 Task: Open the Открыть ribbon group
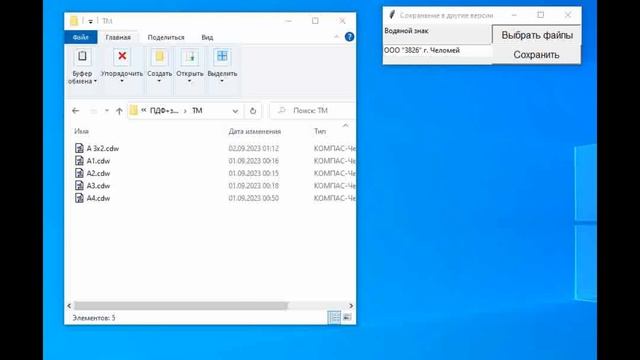point(190,67)
